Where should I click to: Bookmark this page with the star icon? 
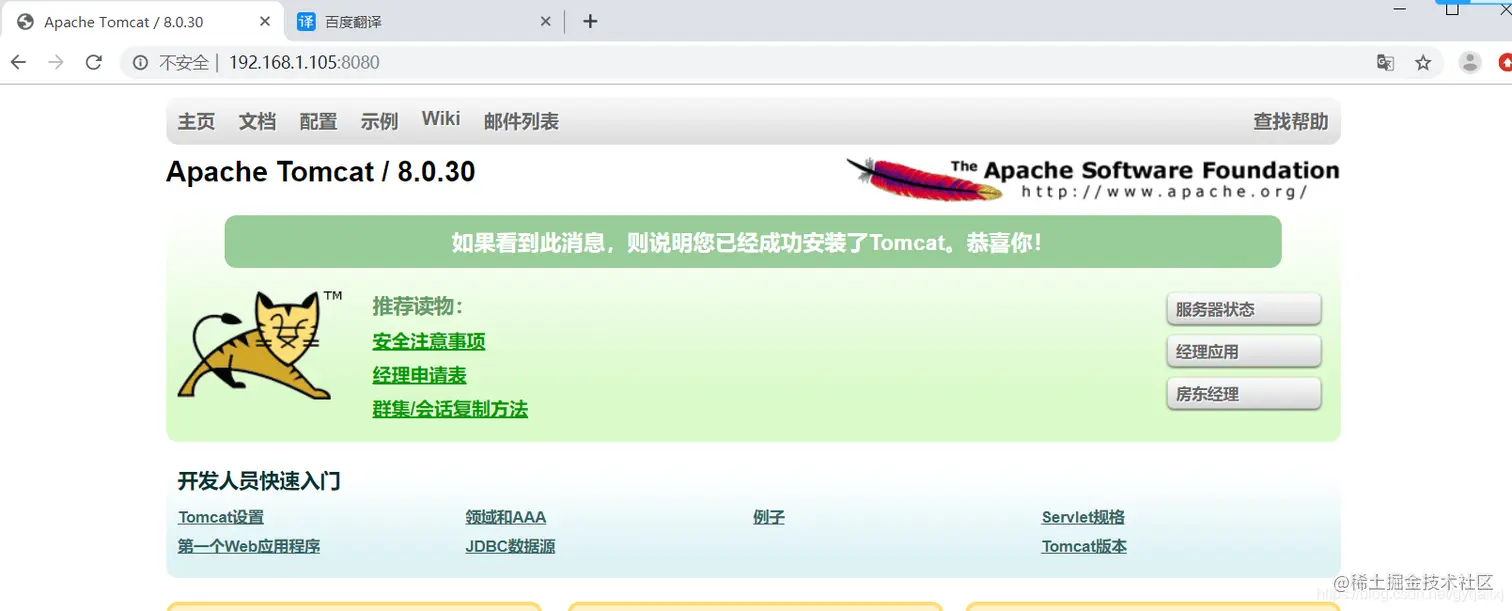1423,62
